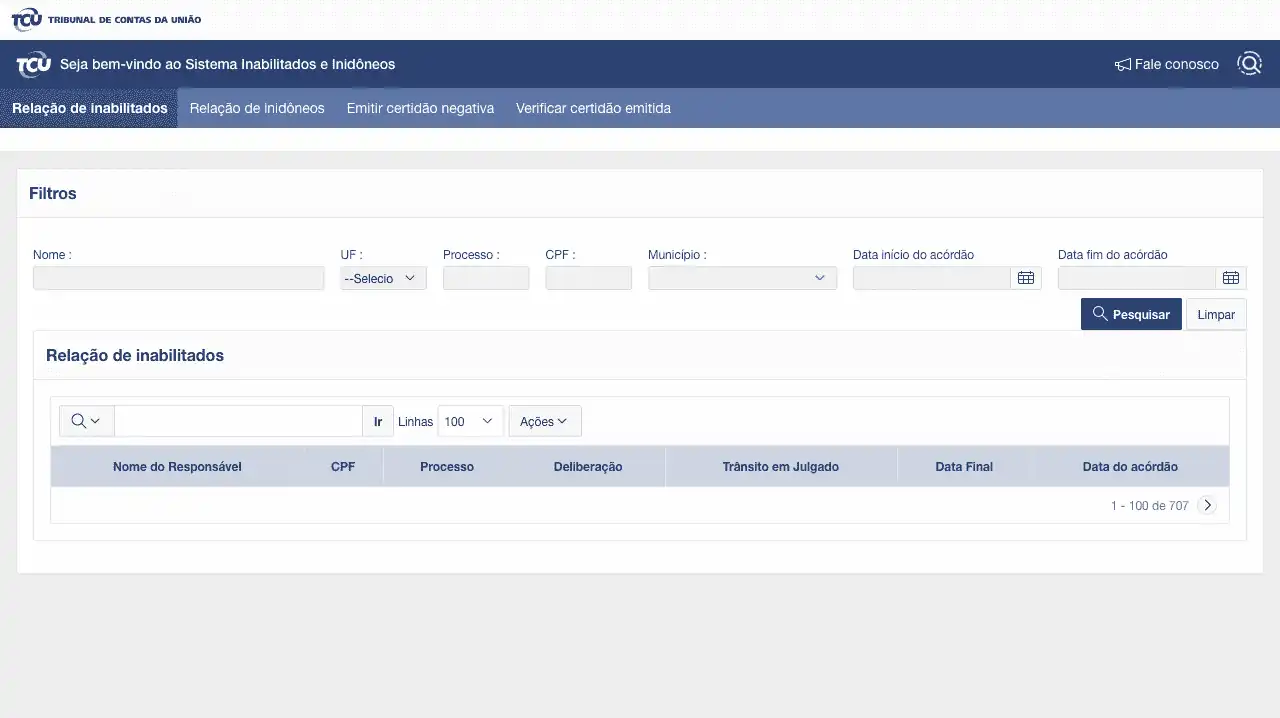The image size is (1280, 718).
Task: Expand the UF state dropdown
Action: click(383, 278)
